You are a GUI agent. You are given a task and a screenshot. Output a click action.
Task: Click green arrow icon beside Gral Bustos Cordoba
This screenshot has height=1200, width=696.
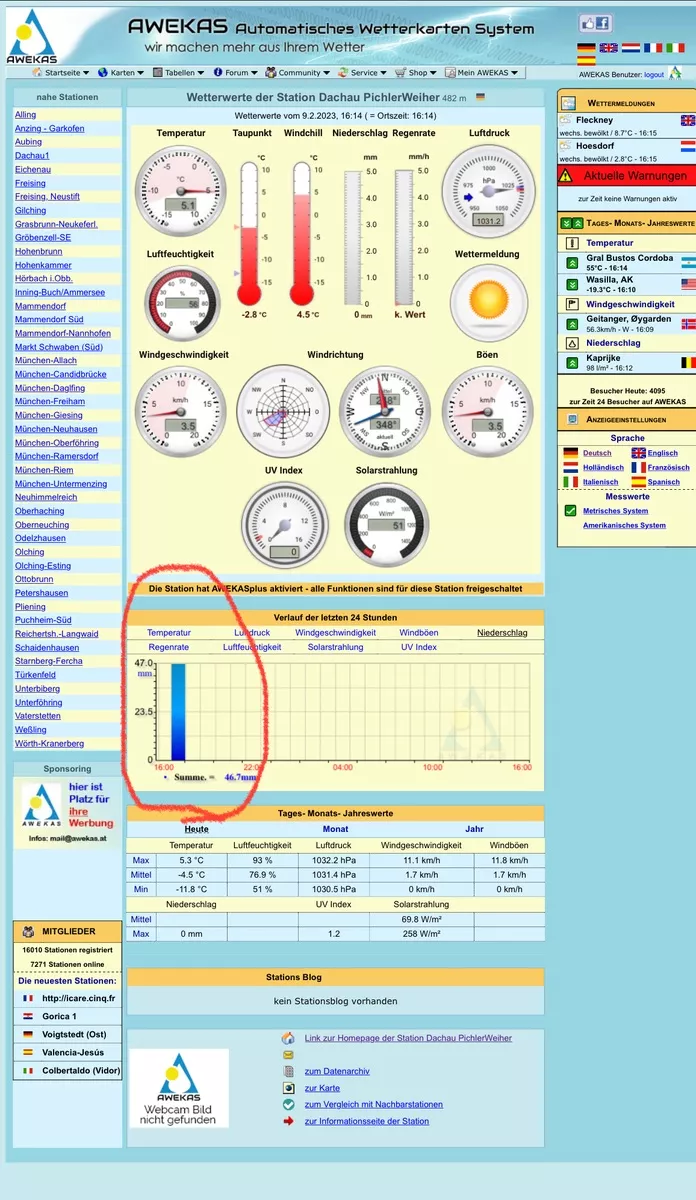[572, 263]
